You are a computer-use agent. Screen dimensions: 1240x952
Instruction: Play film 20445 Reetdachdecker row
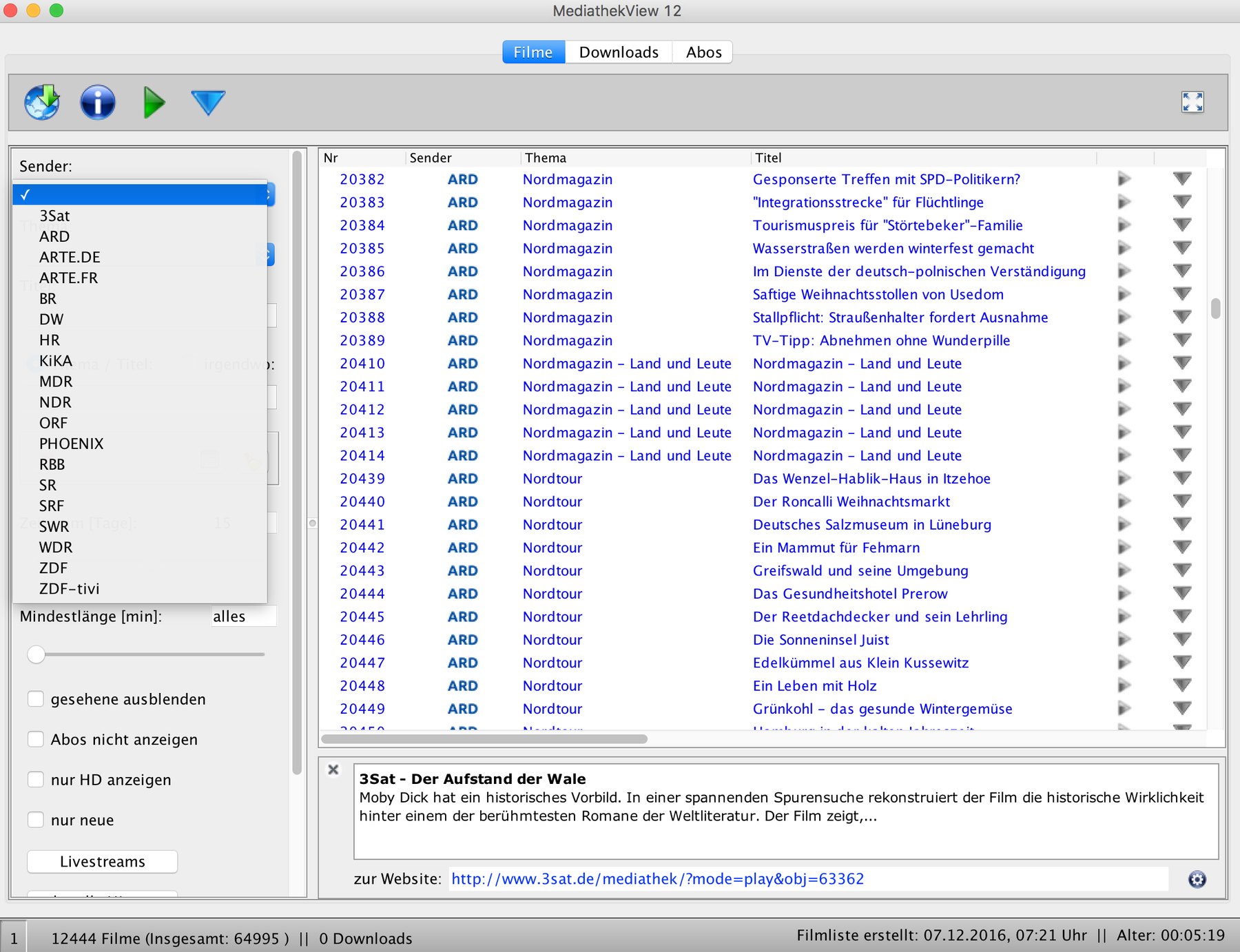click(1124, 617)
